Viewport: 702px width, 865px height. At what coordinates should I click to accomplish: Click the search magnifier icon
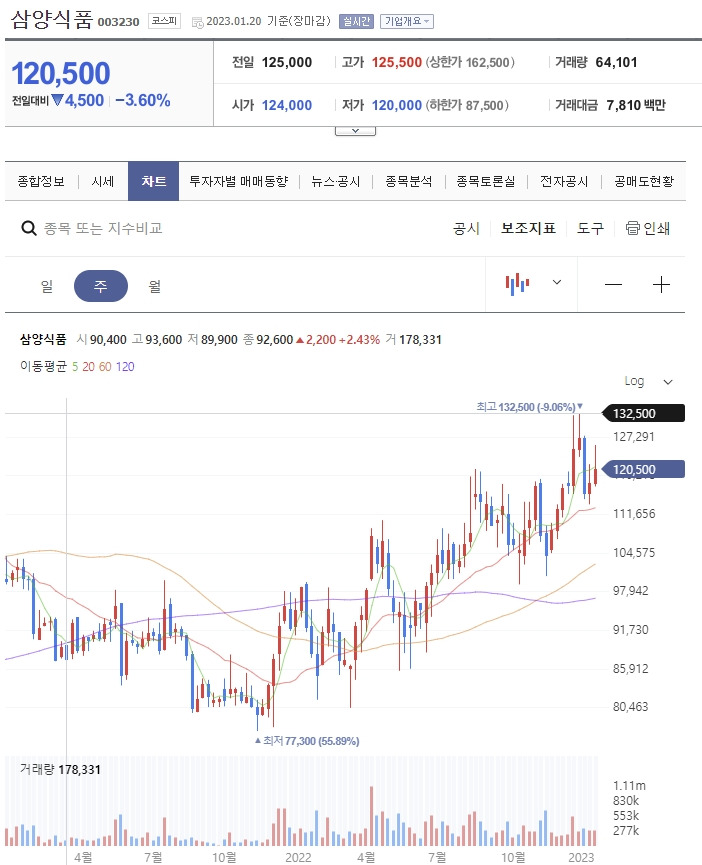click(29, 228)
